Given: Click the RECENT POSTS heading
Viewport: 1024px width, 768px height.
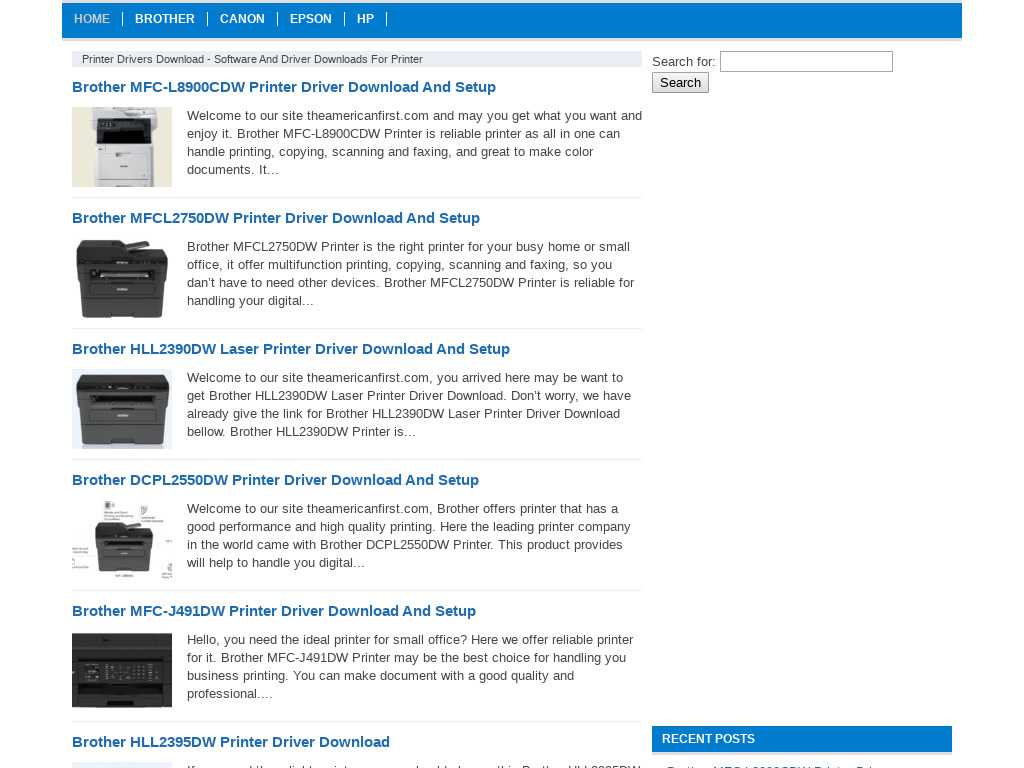Looking at the screenshot, I should (708, 739).
